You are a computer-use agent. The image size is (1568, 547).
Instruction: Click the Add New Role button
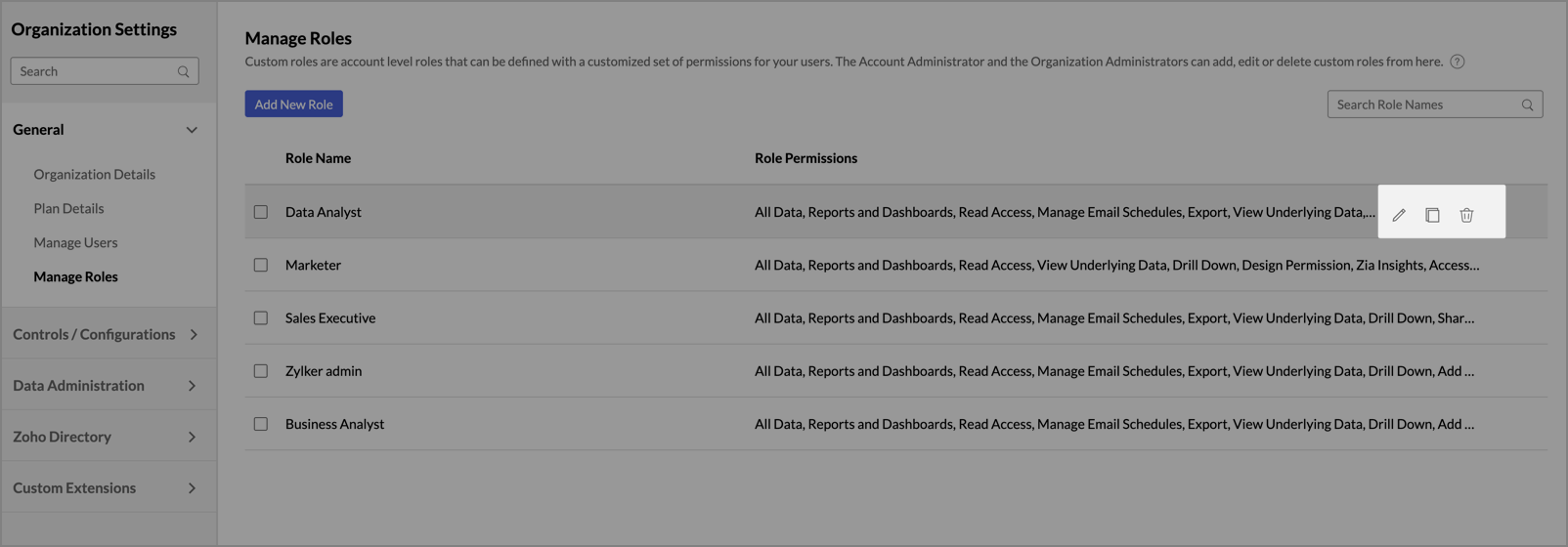coord(293,104)
